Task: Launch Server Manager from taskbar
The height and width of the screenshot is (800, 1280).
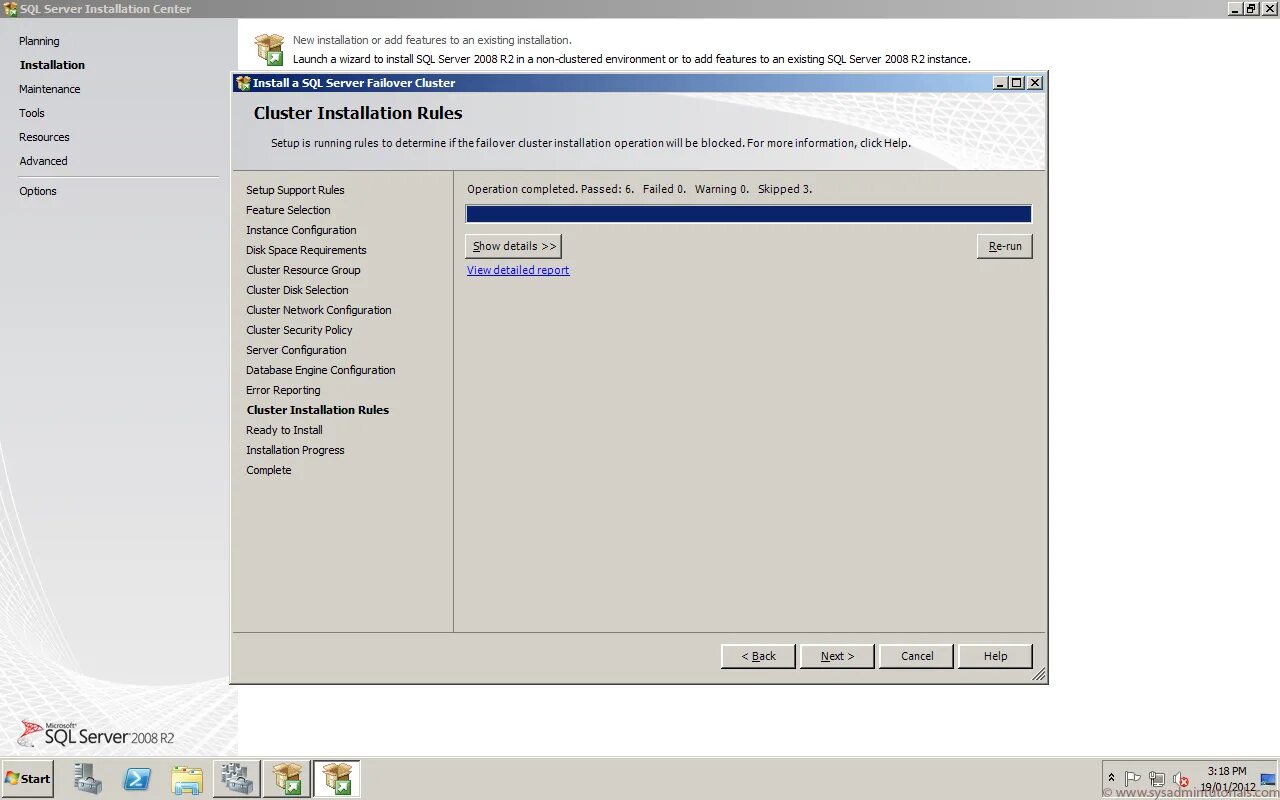Action: tap(88, 779)
